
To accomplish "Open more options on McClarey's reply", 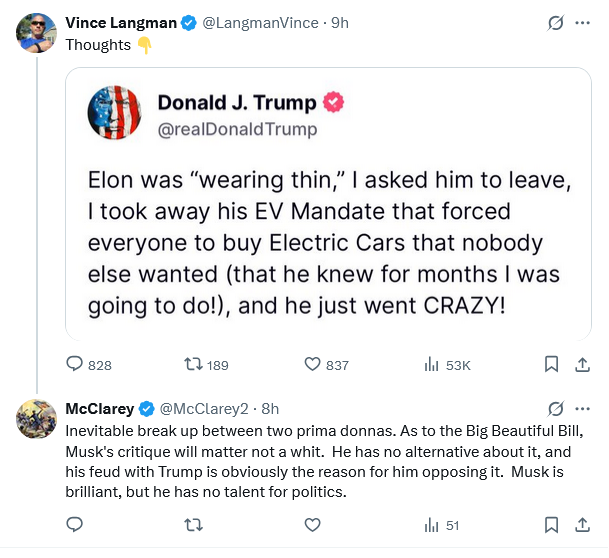I will [582, 408].
